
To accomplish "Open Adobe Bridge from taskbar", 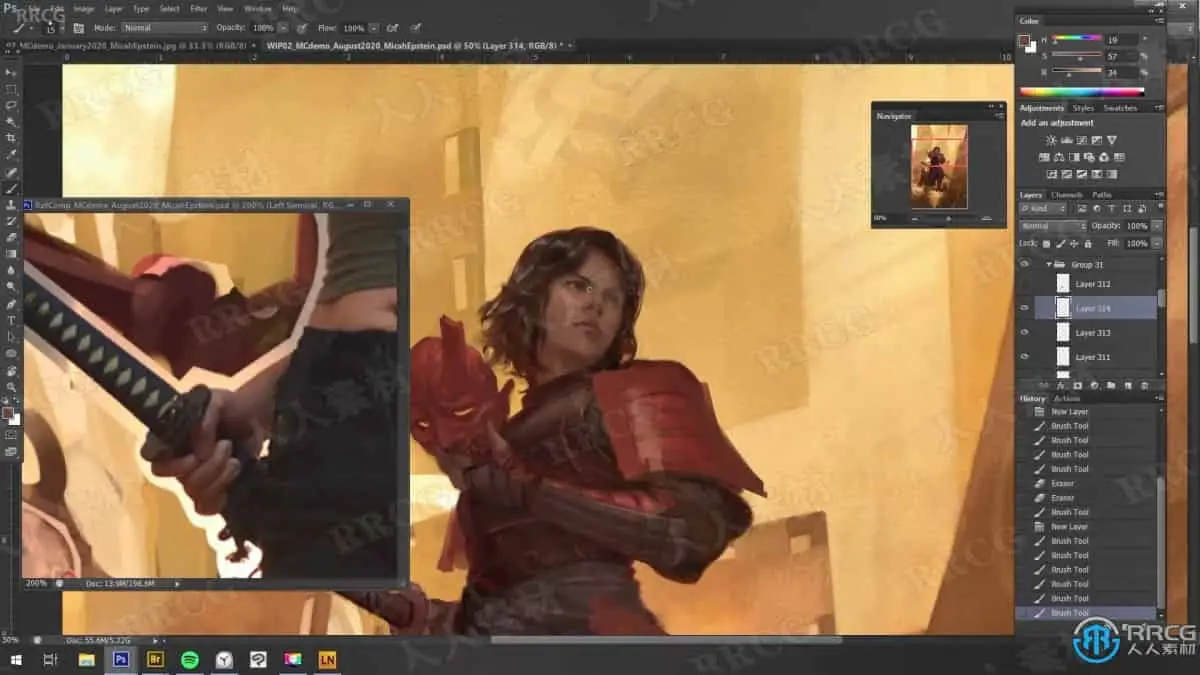I will [x=155, y=659].
